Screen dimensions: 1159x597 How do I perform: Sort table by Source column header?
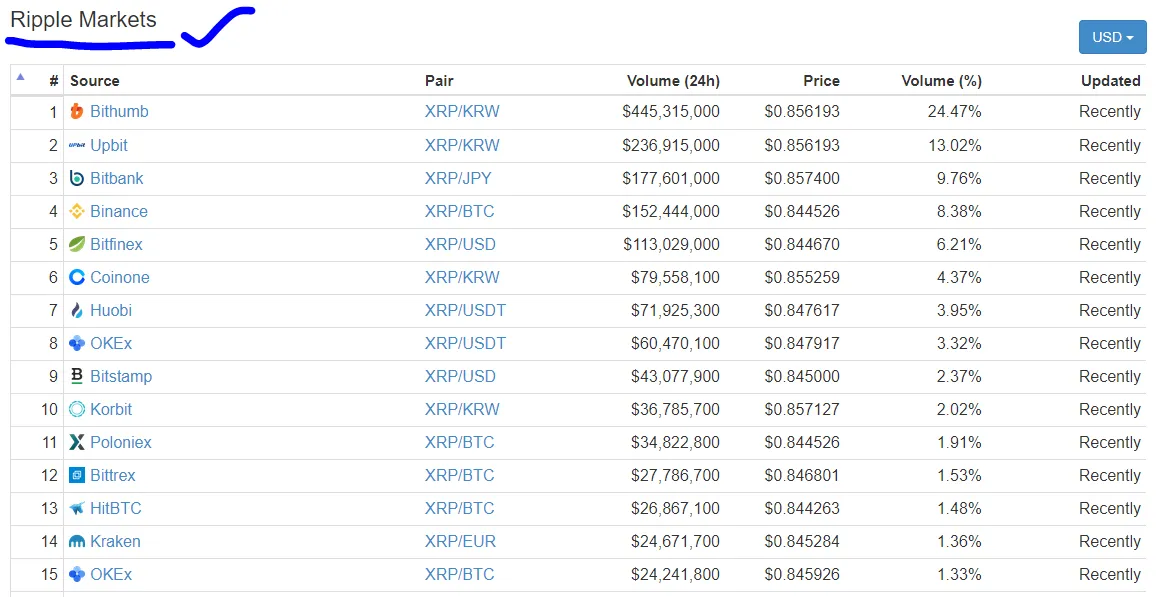(x=95, y=81)
